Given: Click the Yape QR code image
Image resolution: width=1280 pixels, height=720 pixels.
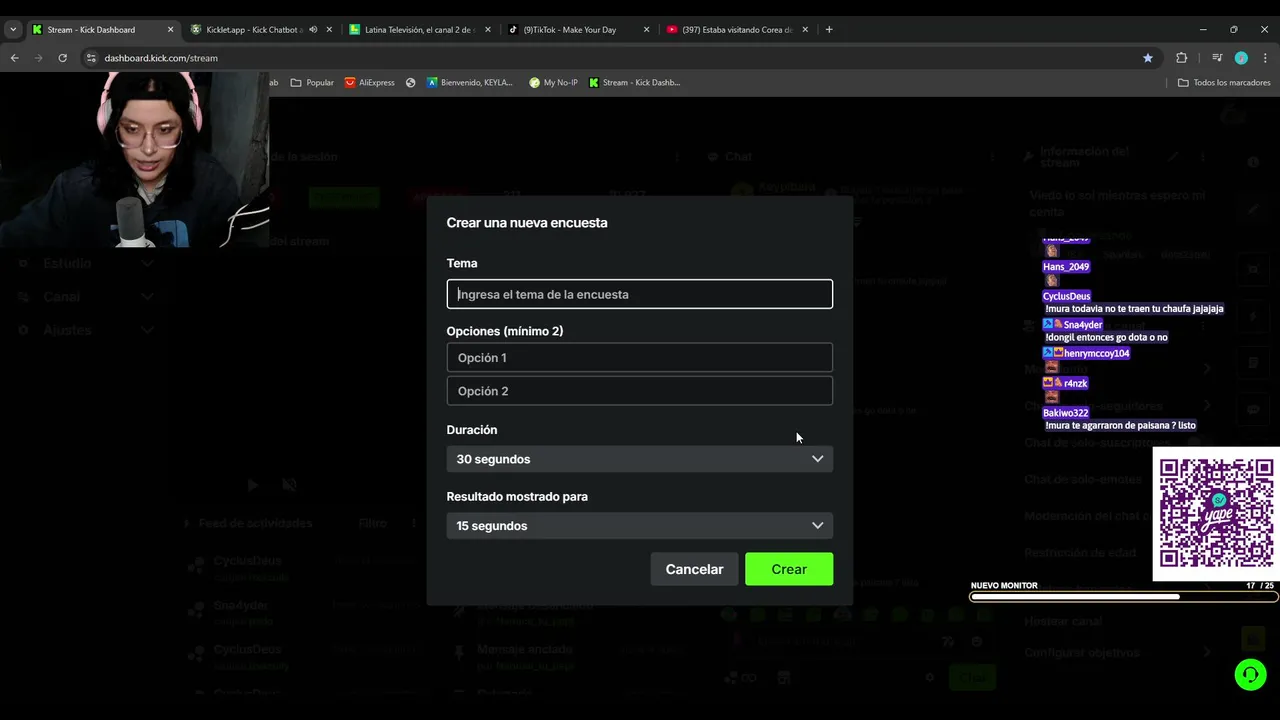Looking at the screenshot, I should pyautogui.click(x=1216, y=514).
